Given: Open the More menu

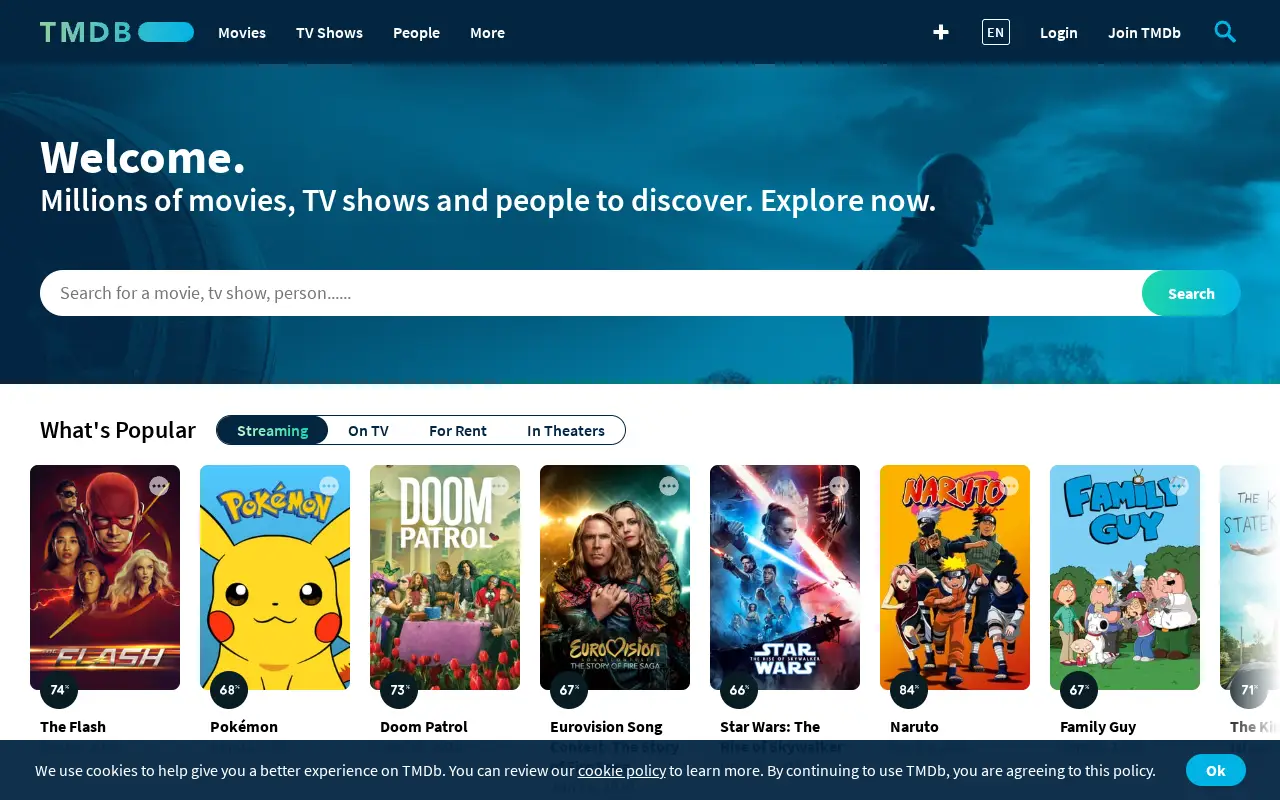Looking at the screenshot, I should coord(487,32).
